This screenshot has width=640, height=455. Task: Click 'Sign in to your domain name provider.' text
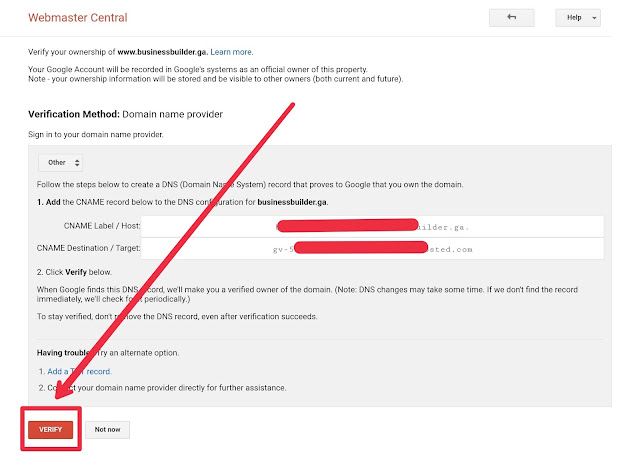(x=96, y=135)
